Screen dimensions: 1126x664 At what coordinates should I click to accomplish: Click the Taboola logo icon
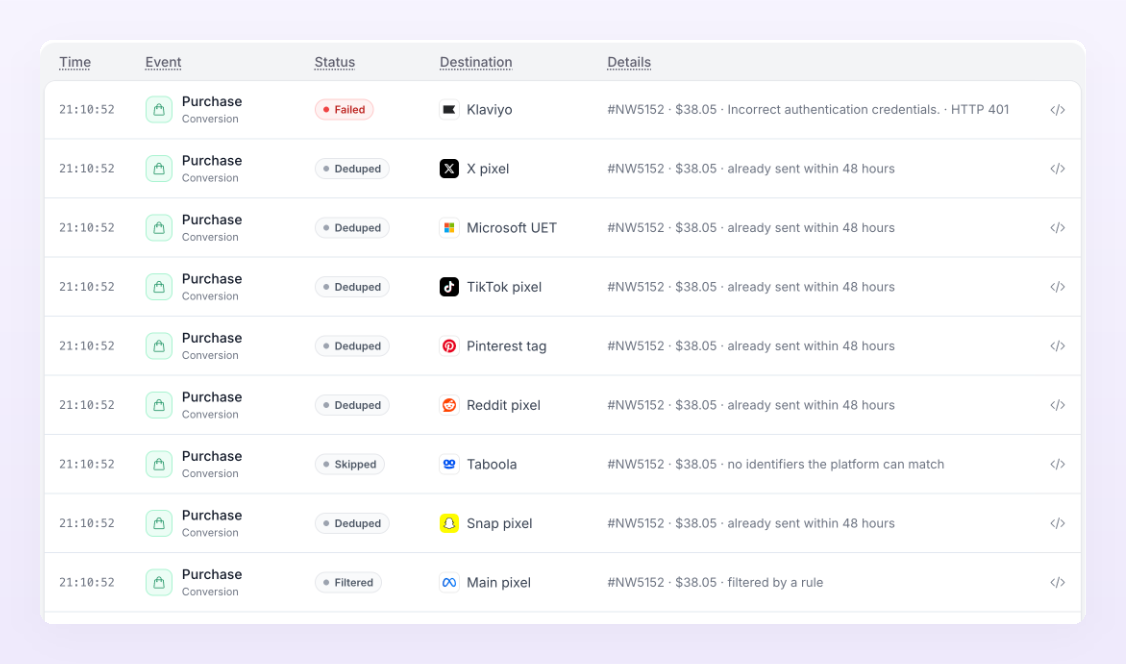(449, 464)
